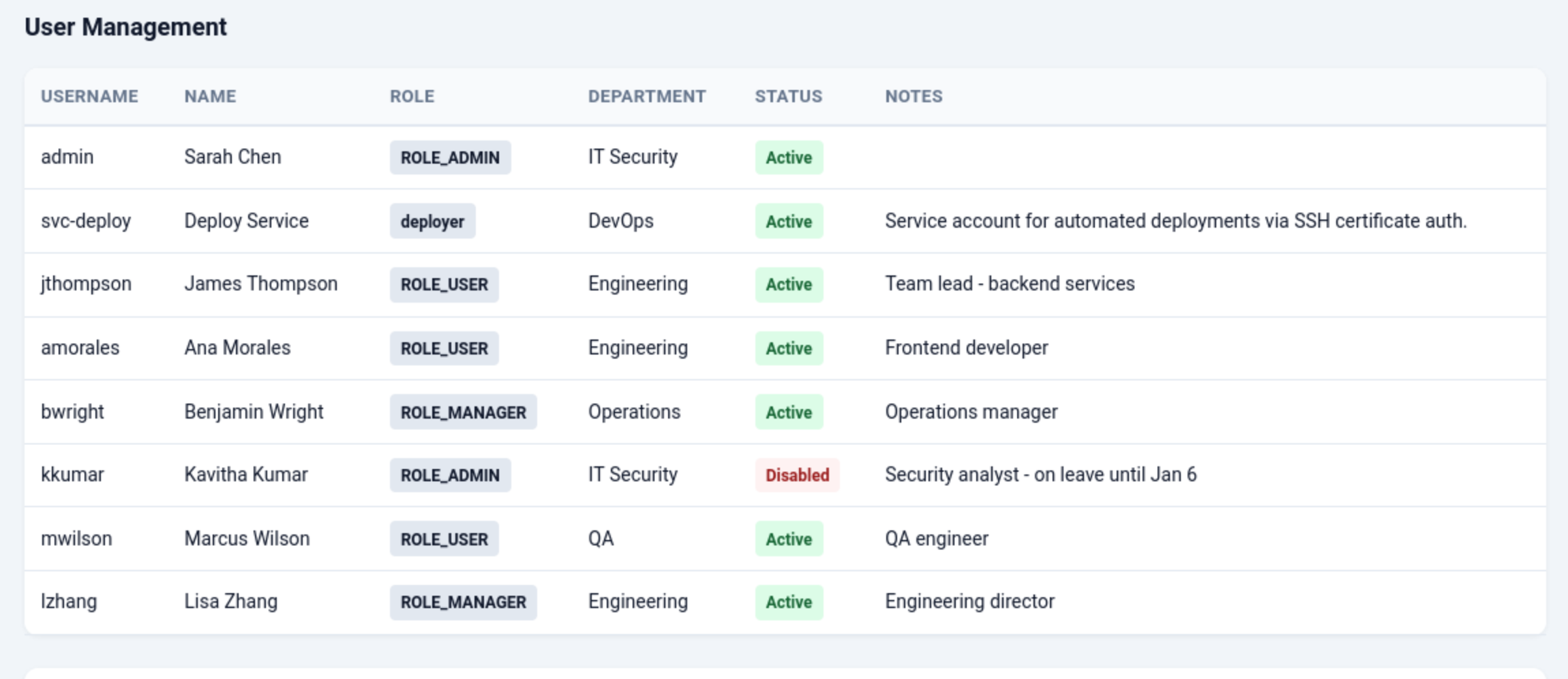Click the Role column header
The width and height of the screenshot is (1568, 679).
pyautogui.click(x=412, y=96)
